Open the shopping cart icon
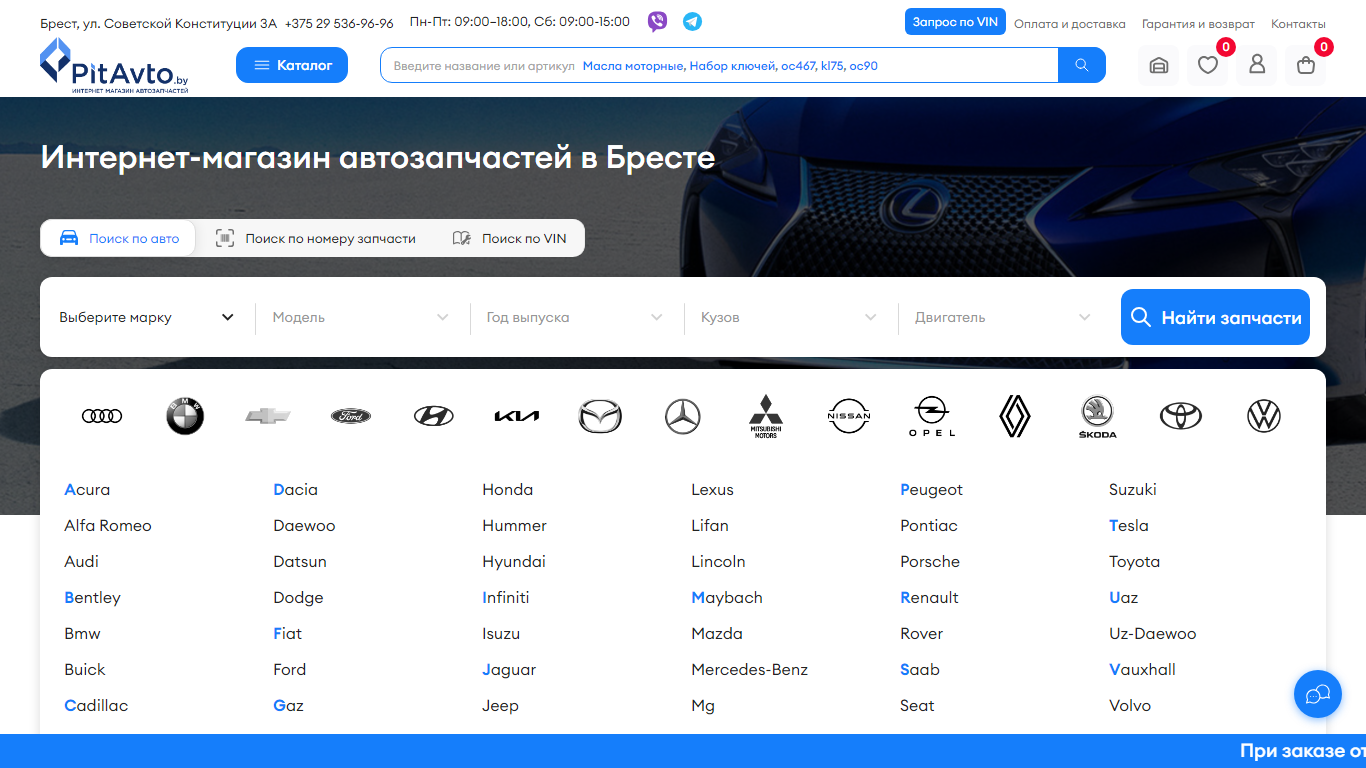 pyautogui.click(x=1306, y=65)
